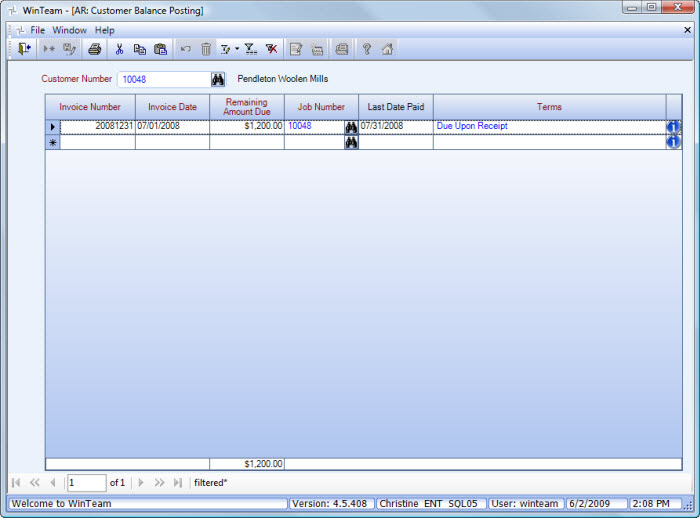Click info icon for invoice 20081231
Screen dimensions: 700x518
tap(673, 127)
